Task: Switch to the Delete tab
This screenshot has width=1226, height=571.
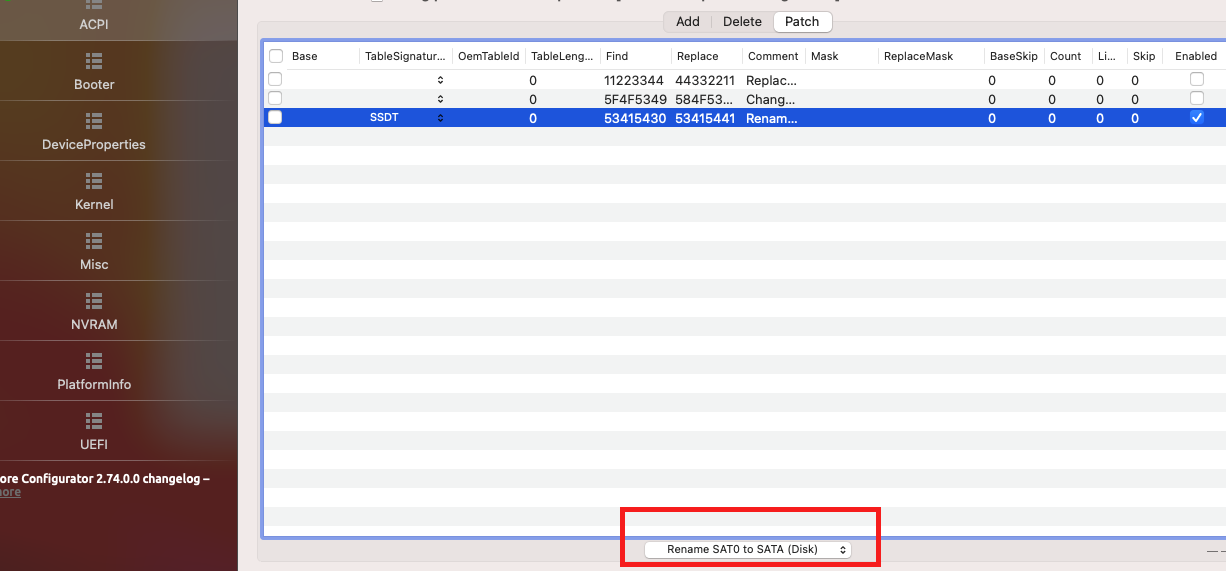Action: click(x=742, y=22)
